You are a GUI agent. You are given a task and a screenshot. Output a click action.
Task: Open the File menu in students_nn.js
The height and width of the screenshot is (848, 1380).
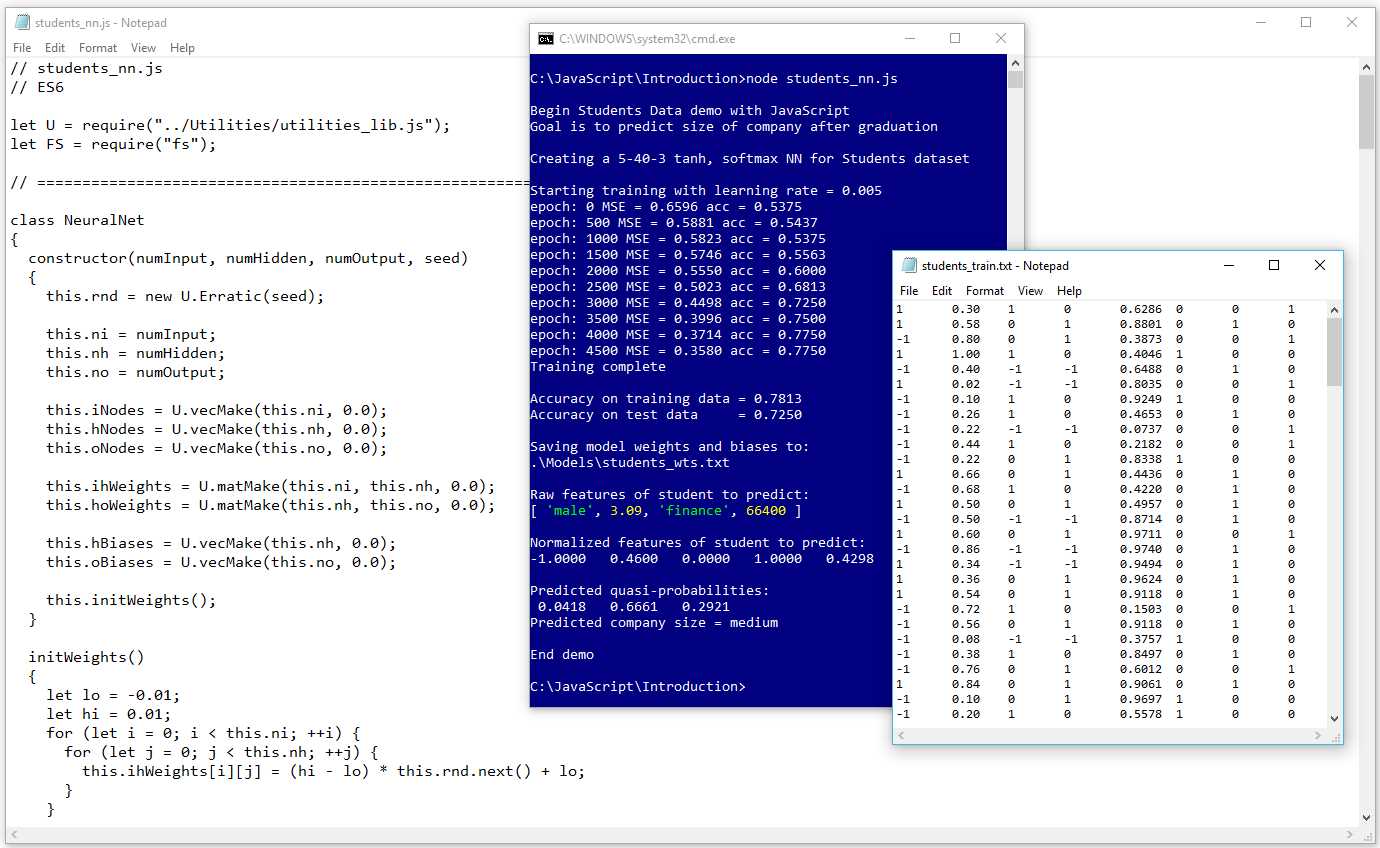(x=19, y=47)
